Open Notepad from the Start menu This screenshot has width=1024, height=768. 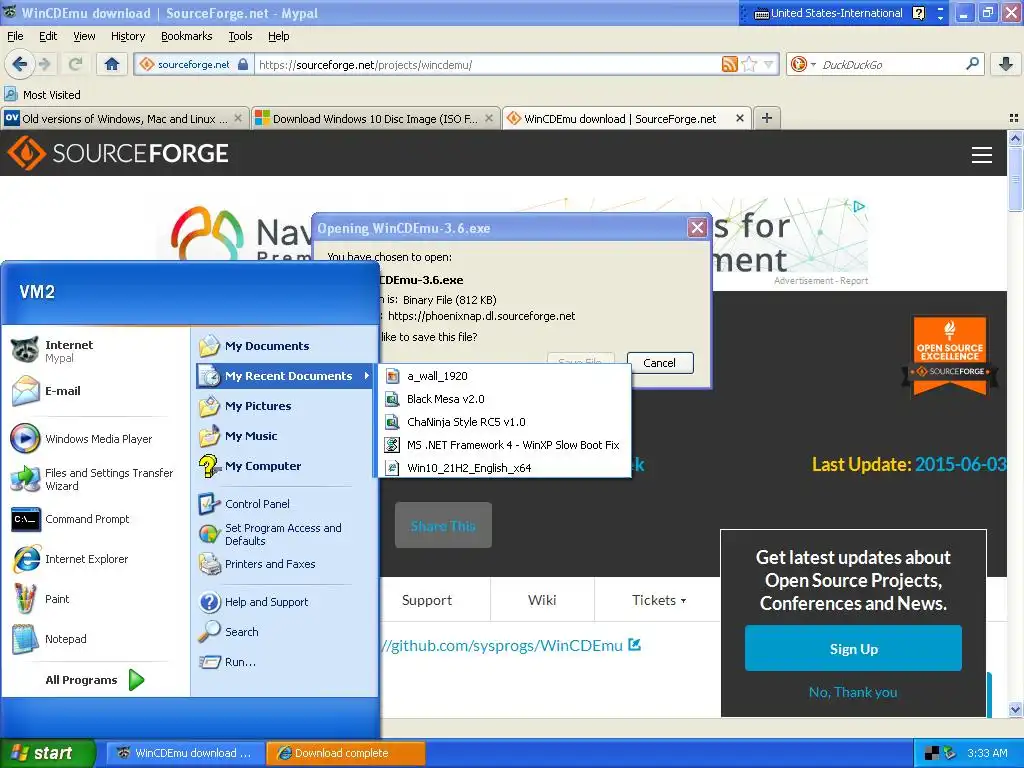[95, 639]
